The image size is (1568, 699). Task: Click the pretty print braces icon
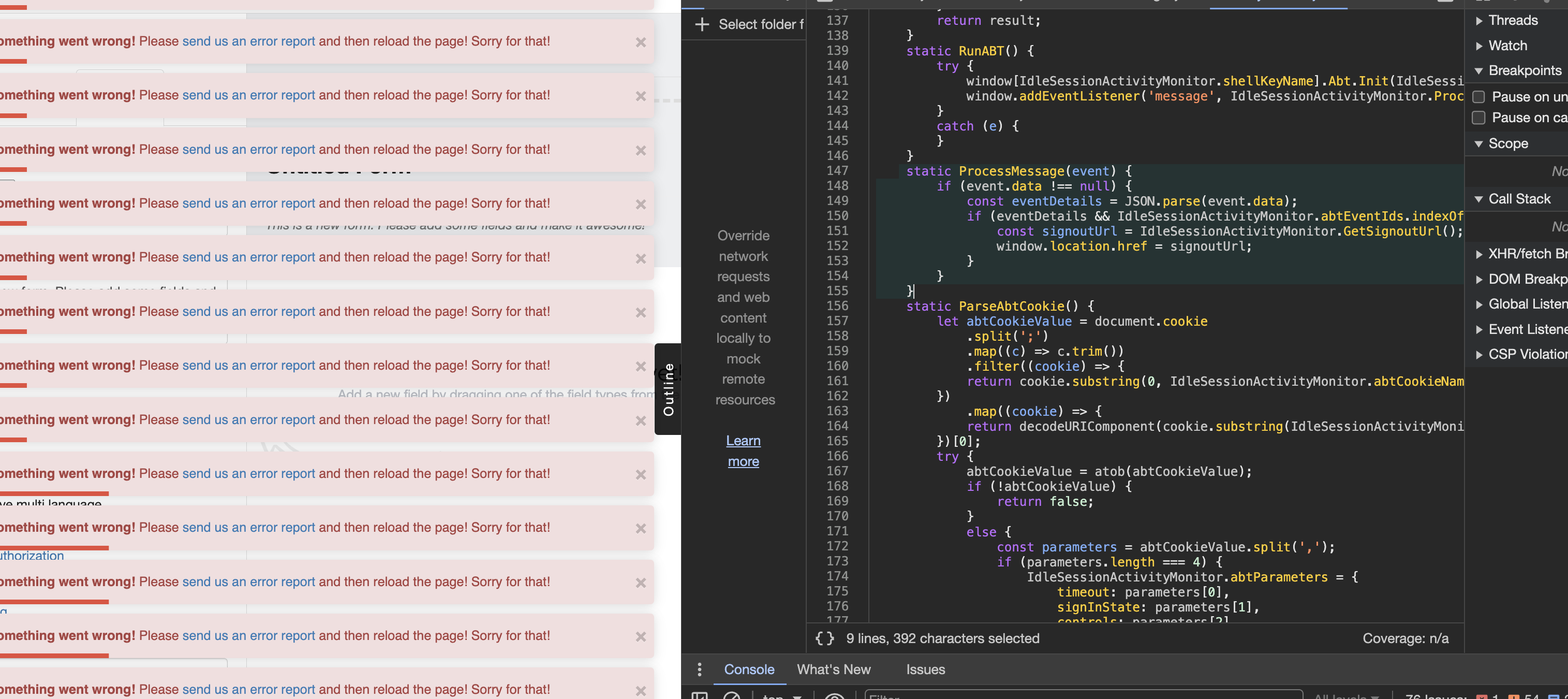pos(824,638)
